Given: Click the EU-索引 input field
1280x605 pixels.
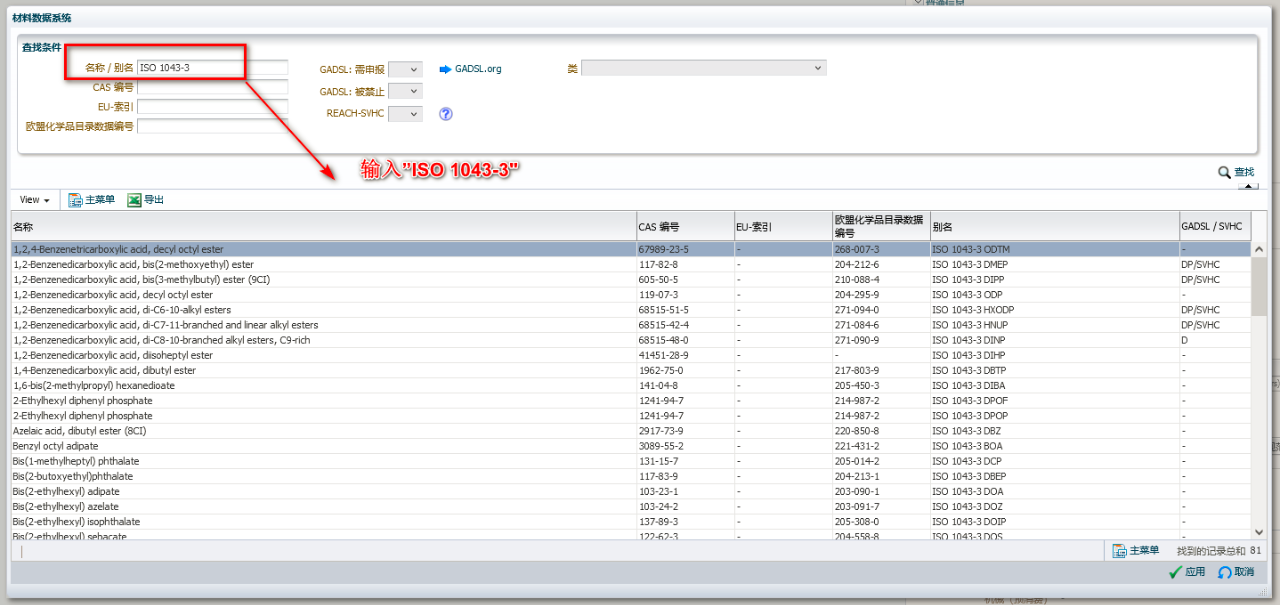Looking at the screenshot, I should point(212,106).
